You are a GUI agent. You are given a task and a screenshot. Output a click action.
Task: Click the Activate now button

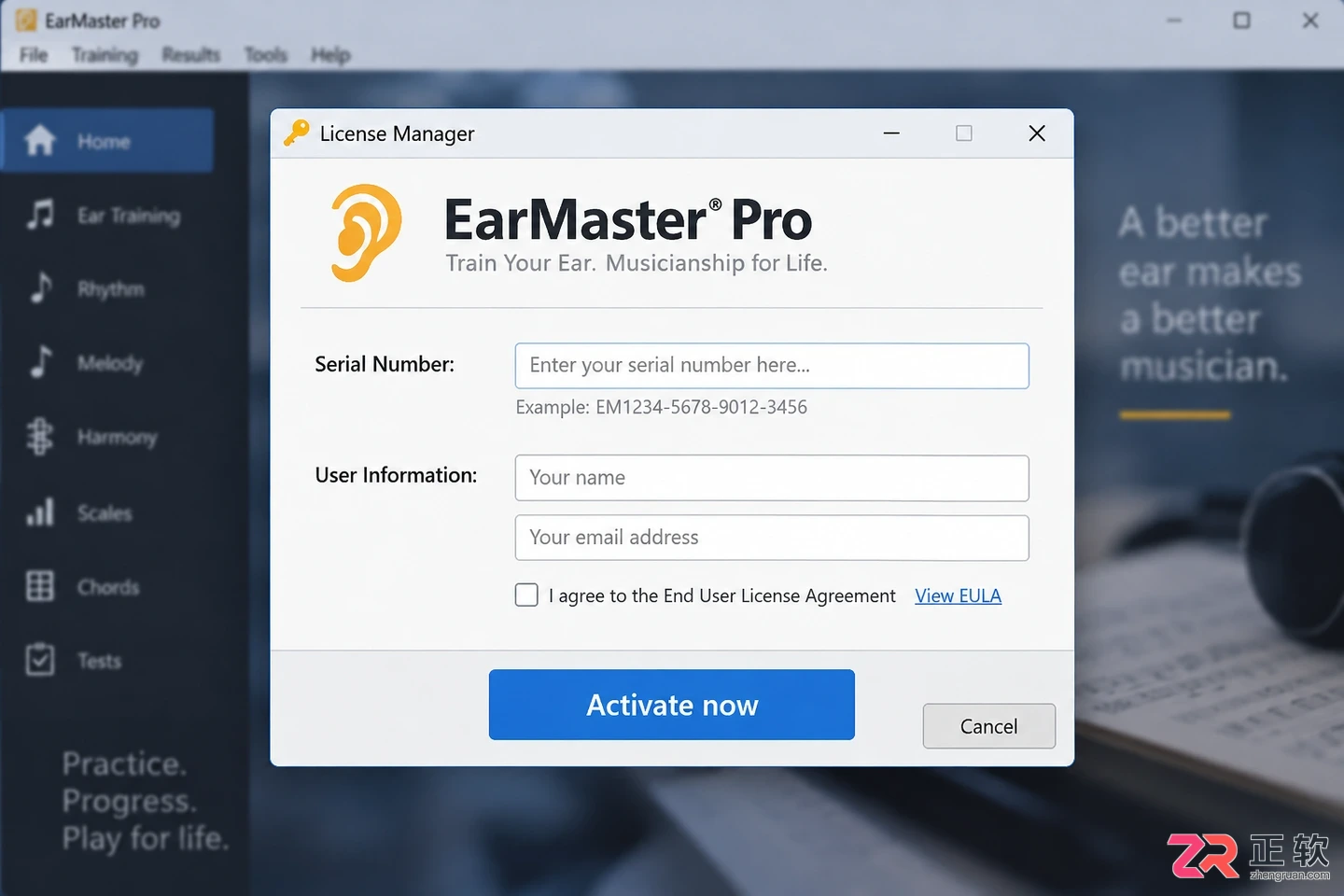point(672,705)
